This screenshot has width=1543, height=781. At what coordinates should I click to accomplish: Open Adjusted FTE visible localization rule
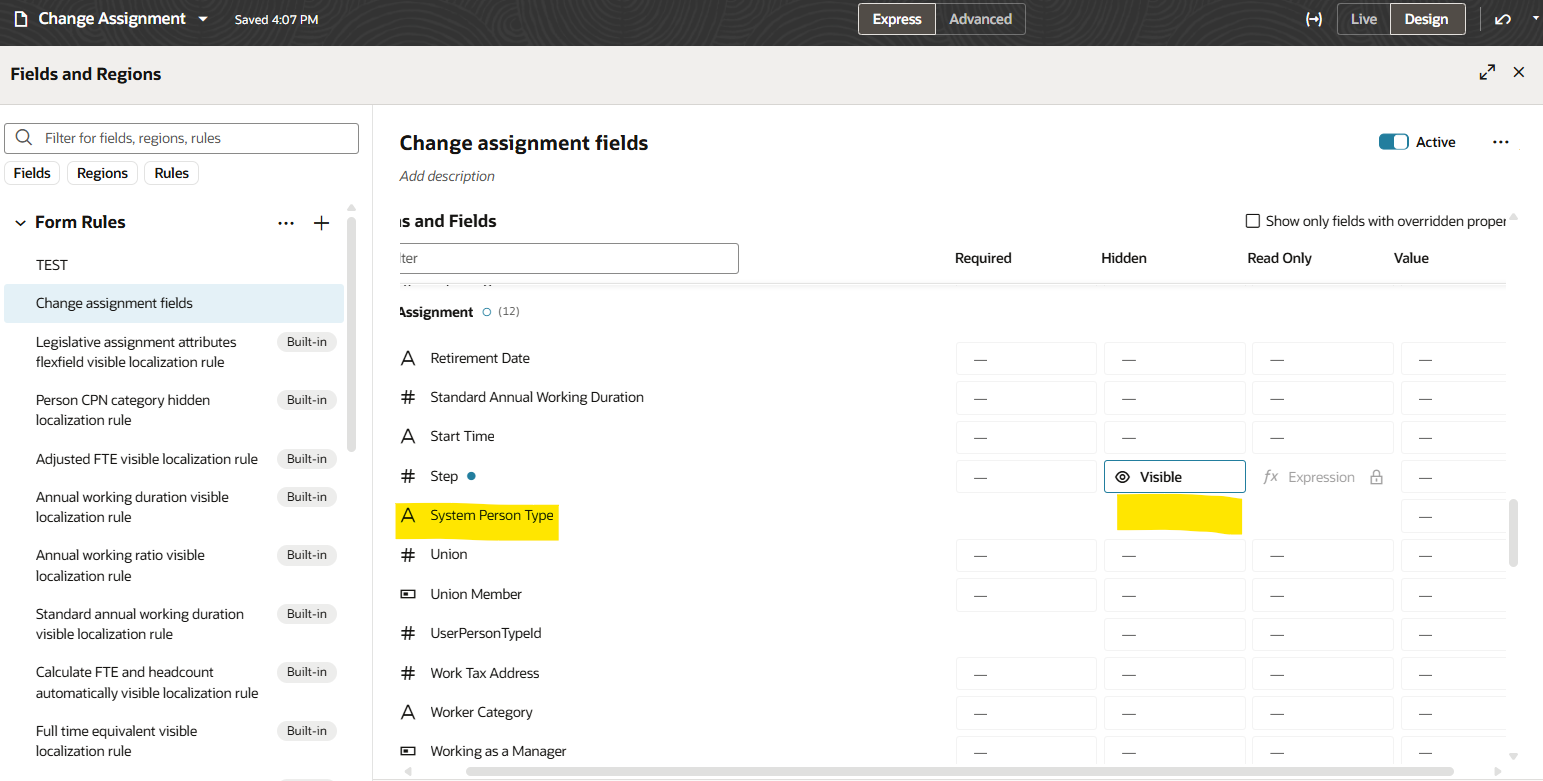pyautogui.click(x=174, y=459)
